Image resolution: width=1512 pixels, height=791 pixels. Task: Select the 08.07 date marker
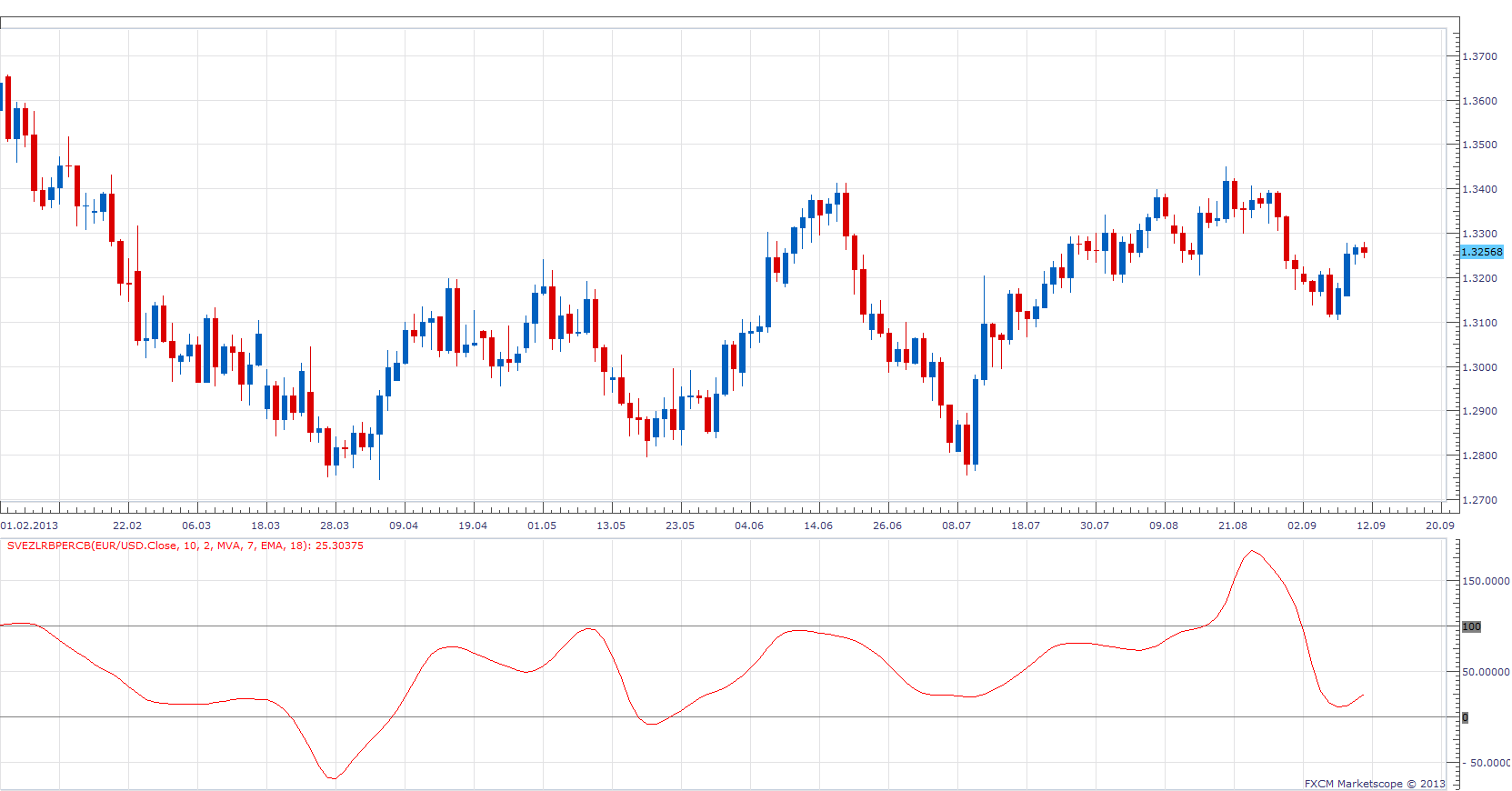pyautogui.click(x=956, y=526)
